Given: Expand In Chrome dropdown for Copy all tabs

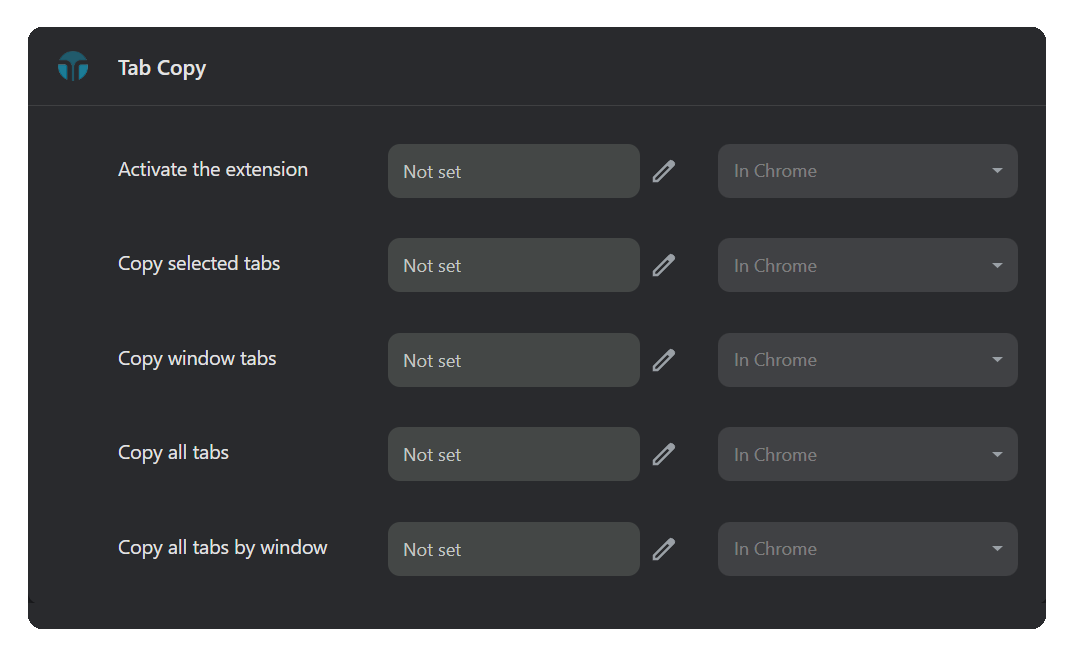Looking at the screenshot, I should (867, 454).
